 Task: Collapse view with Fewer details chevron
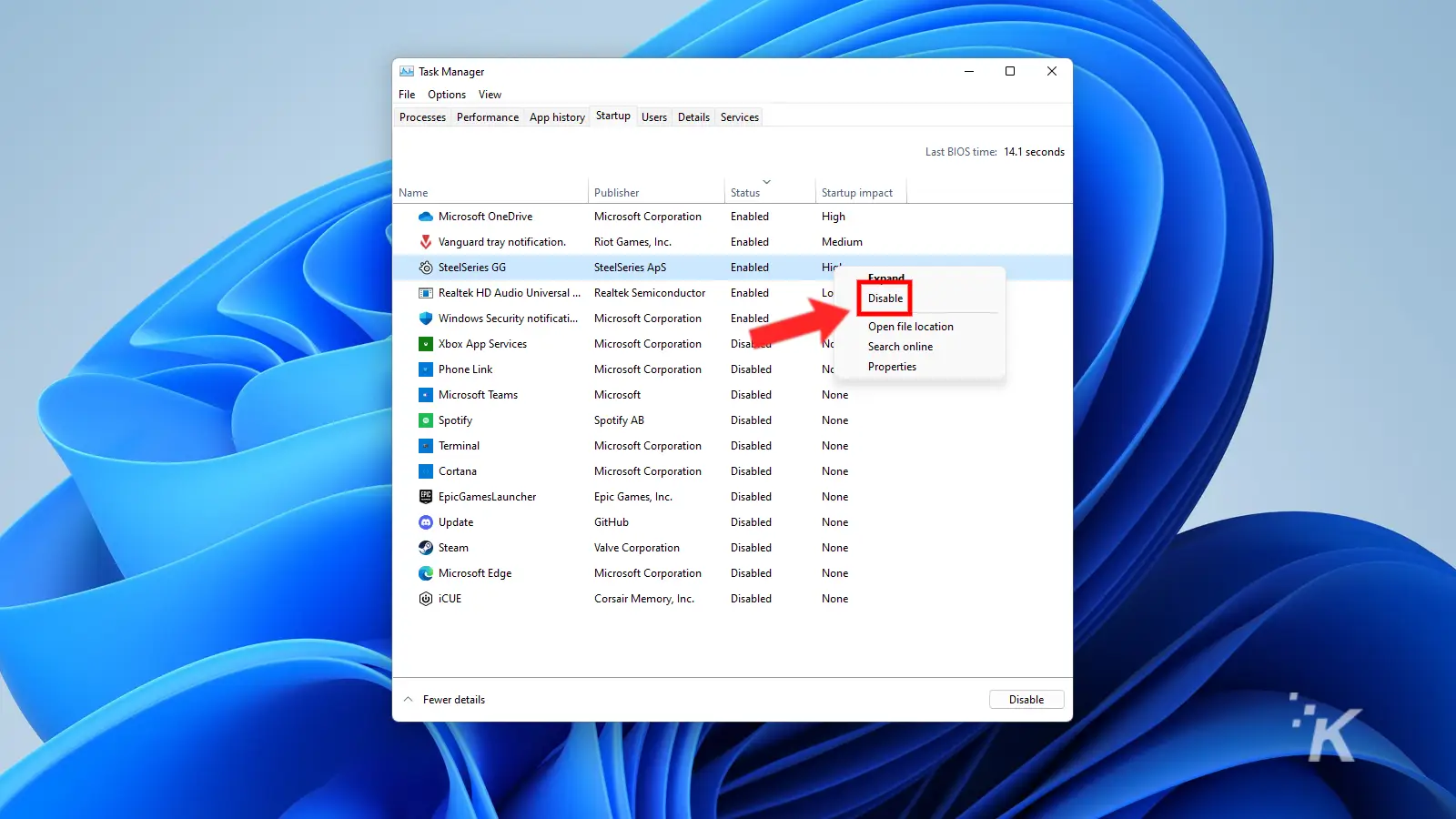(x=409, y=700)
